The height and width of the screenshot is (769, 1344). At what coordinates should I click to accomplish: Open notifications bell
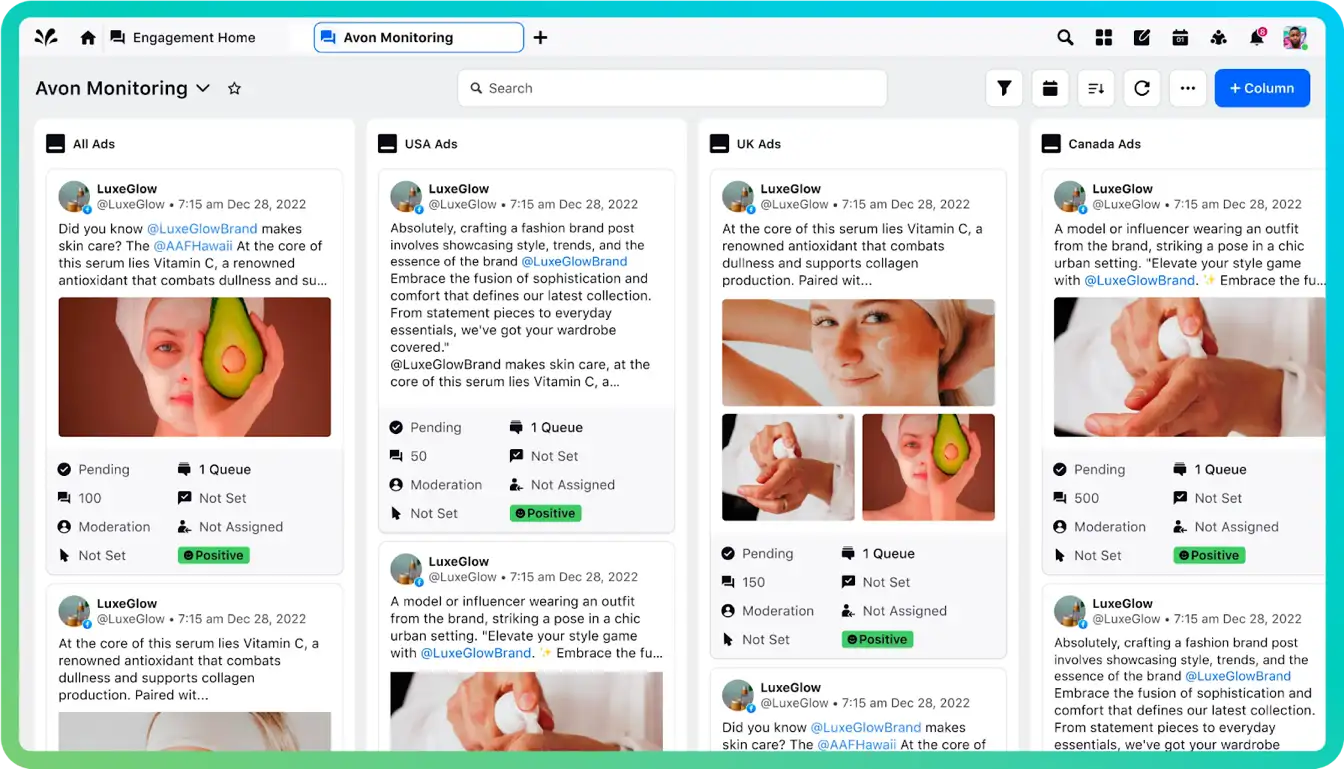pyautogui.click(x=1257, y=38)
